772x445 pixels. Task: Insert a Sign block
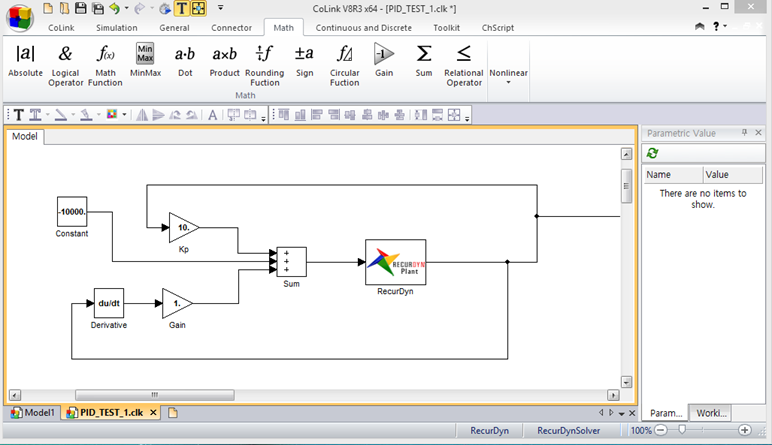coord(304,61)
